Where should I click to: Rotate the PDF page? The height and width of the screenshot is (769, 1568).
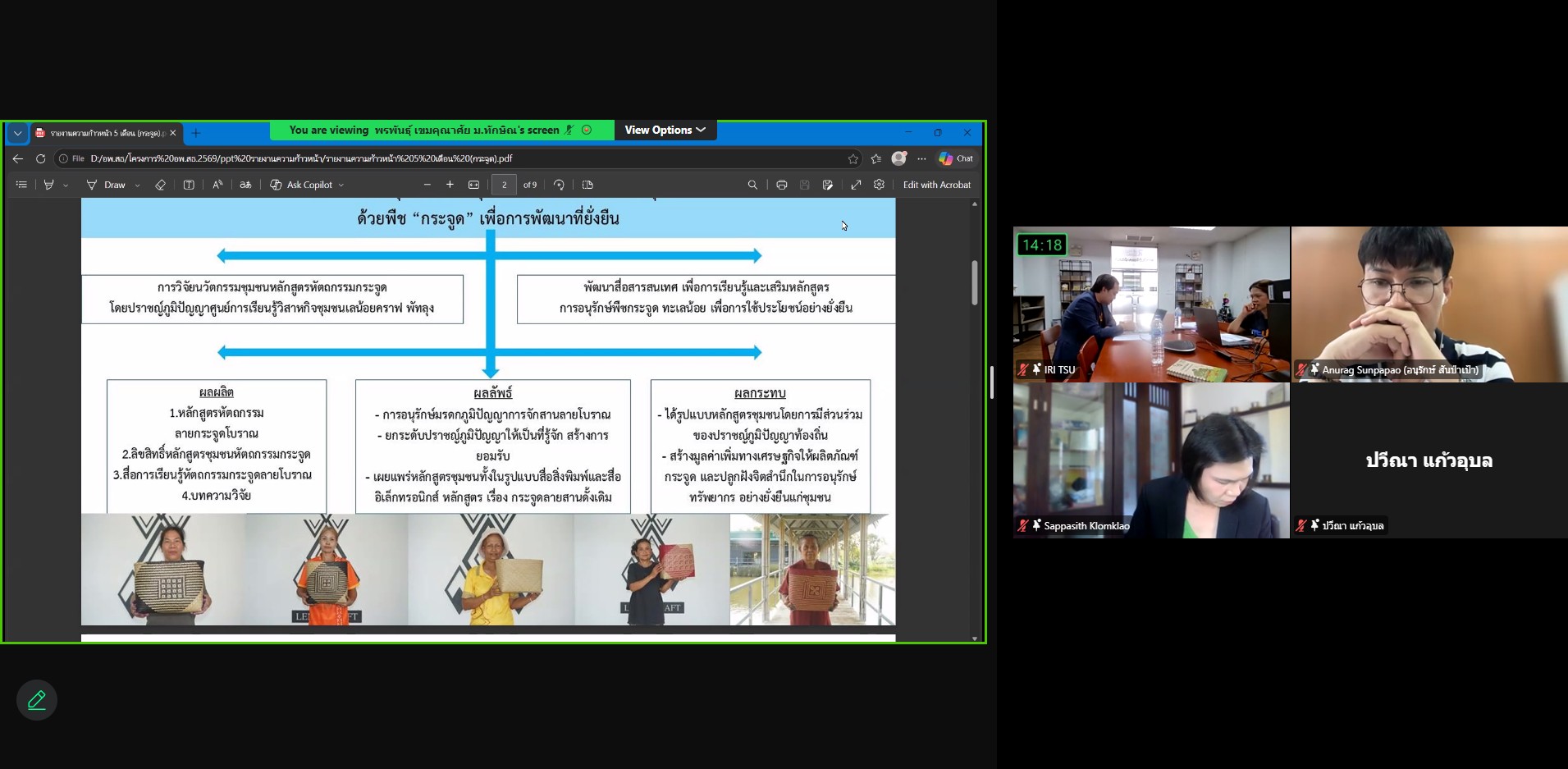(559, 185)
